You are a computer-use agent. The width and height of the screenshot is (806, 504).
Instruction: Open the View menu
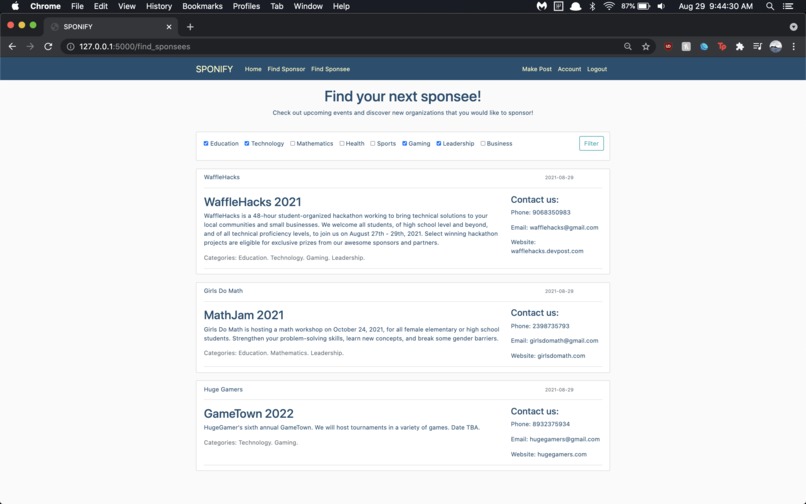(126, 6)
